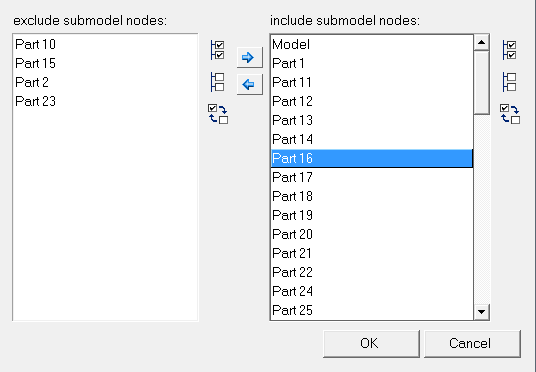The height and width of the screenshot is (372, 536).
Task: Move nodes left with blue arrow
Action: 250,84
